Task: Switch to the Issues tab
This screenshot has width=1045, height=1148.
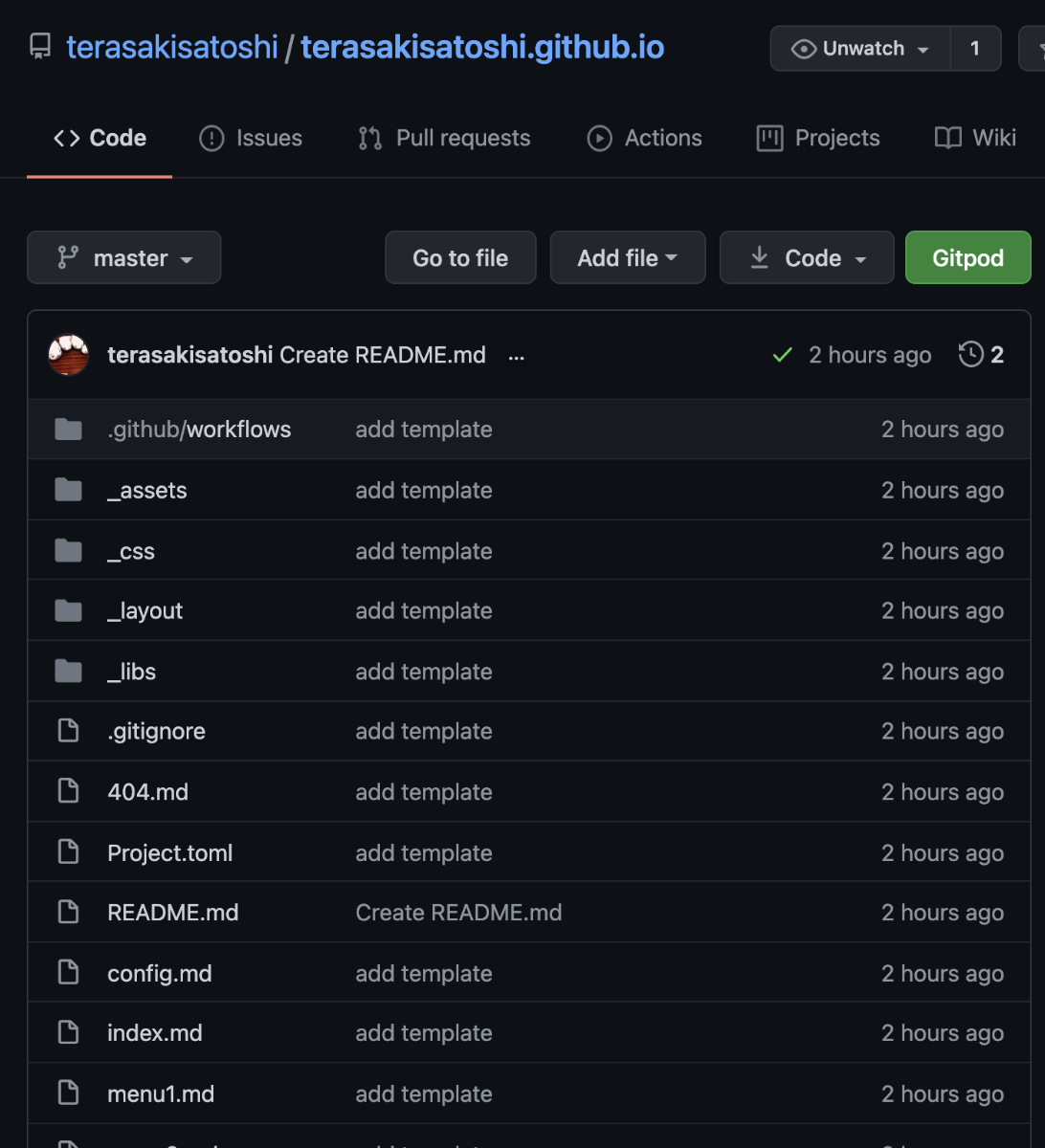Action: tap(251, 138)
